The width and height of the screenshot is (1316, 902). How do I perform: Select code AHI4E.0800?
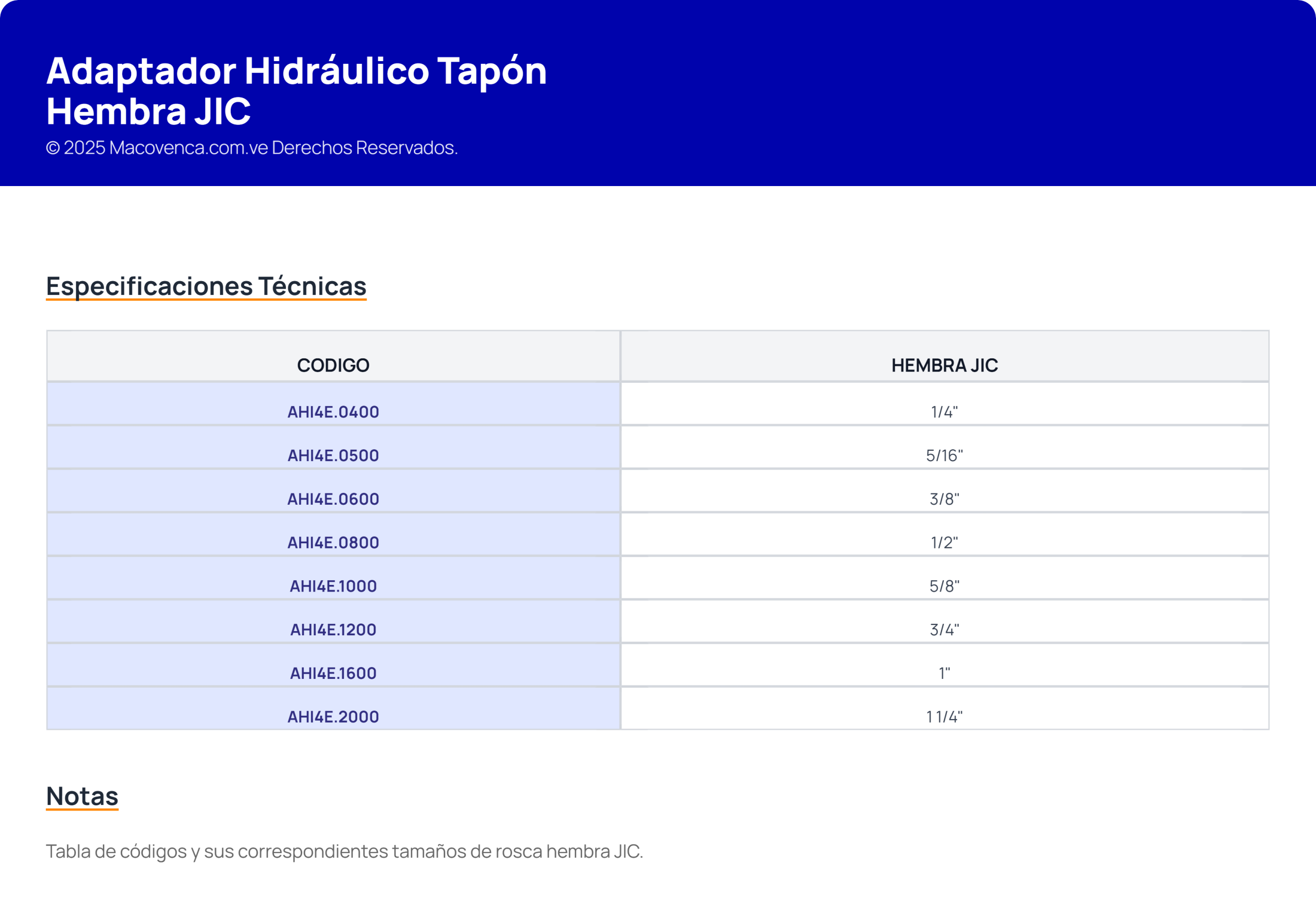click(333, 542)
